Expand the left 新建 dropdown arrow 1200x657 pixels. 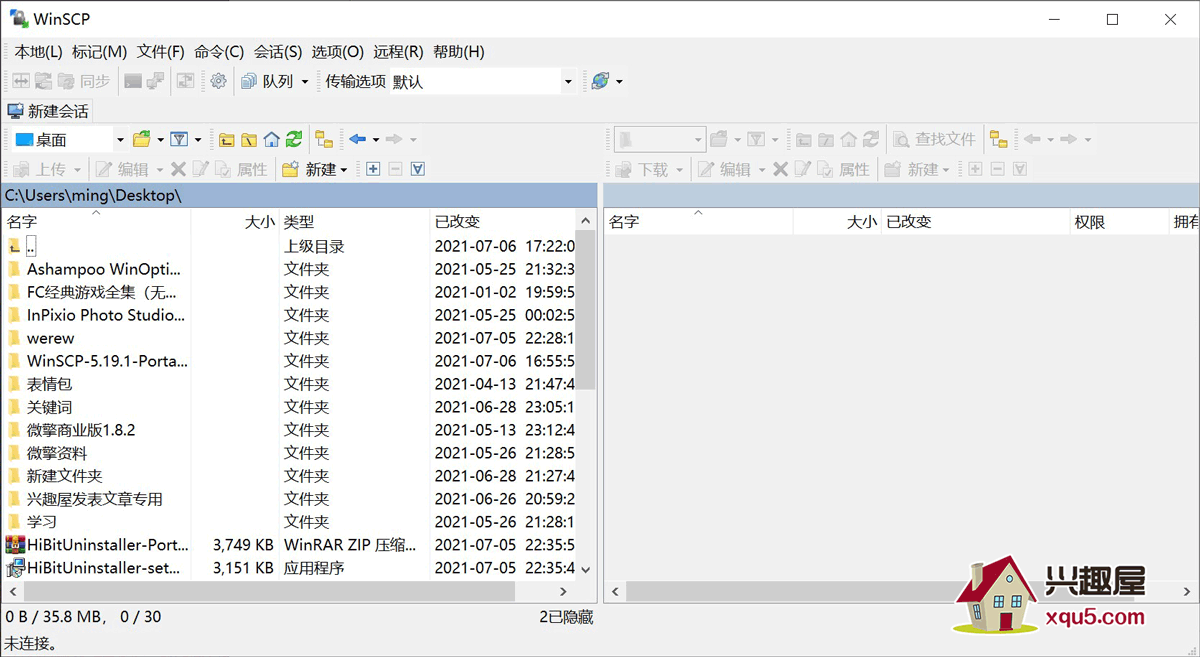pyautogui.click(x=343, y=170)
